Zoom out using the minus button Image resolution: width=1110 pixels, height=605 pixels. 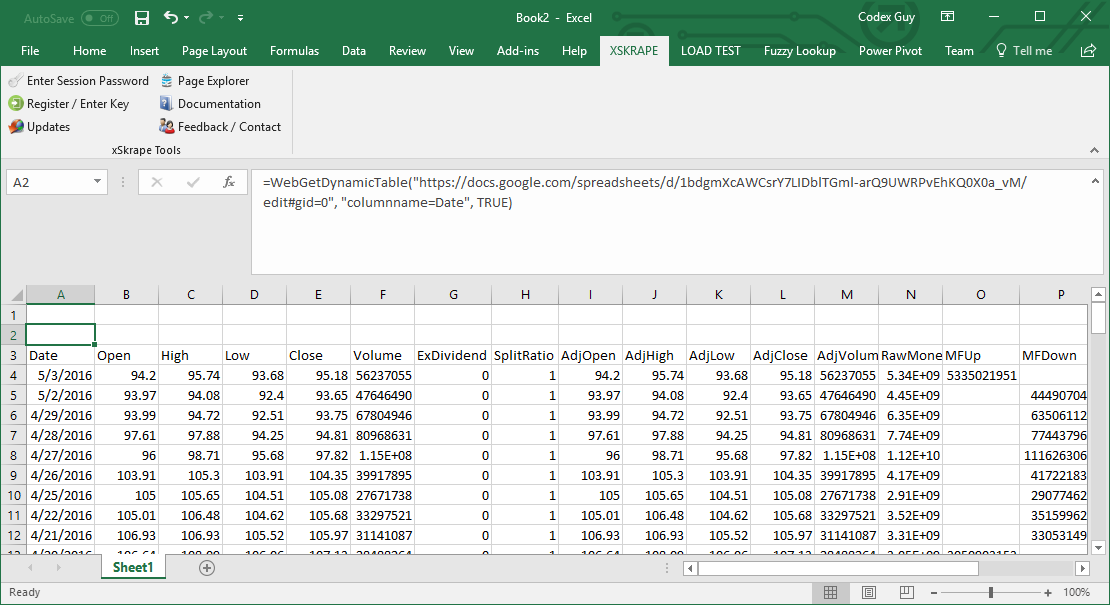(934, 592)
